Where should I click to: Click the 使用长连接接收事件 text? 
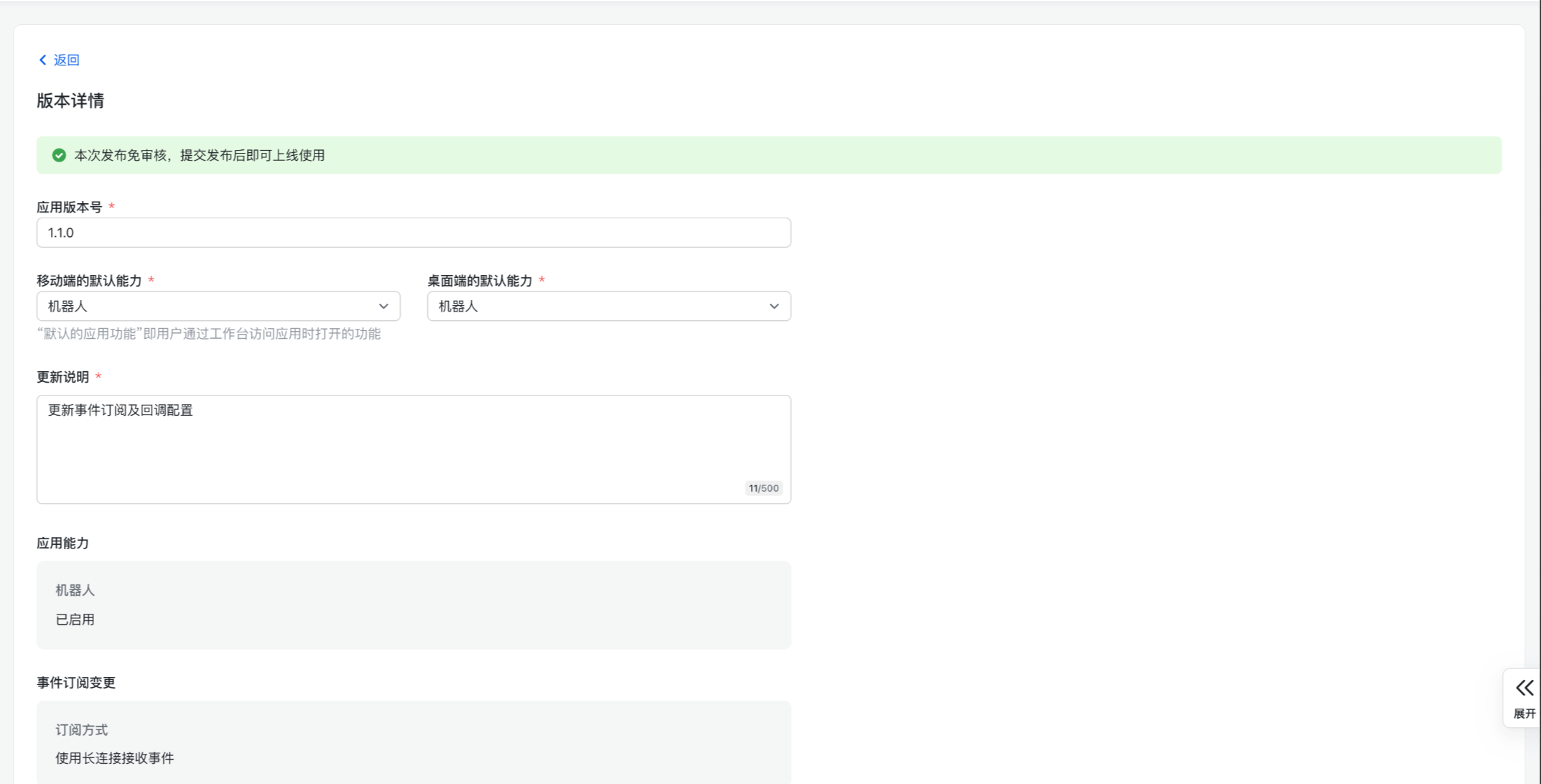click(x=115, y=758)
